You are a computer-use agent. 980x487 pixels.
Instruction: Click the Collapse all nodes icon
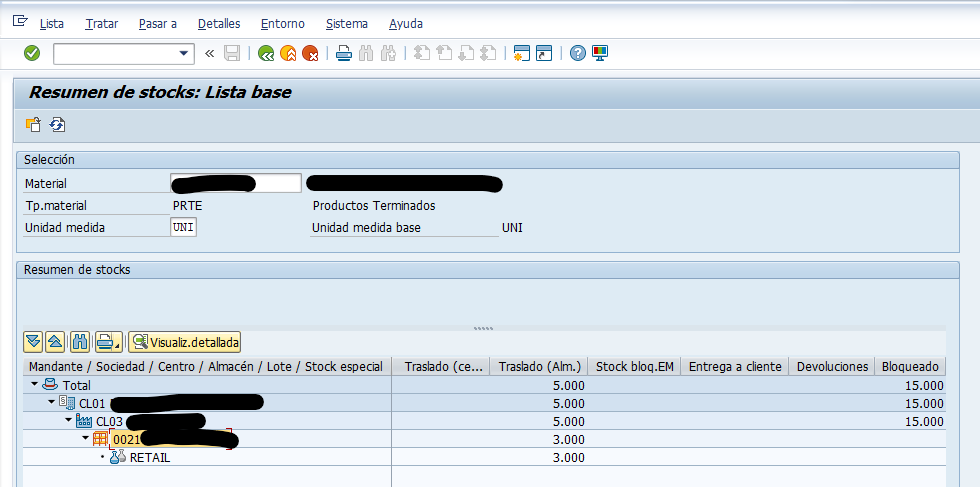56,342
